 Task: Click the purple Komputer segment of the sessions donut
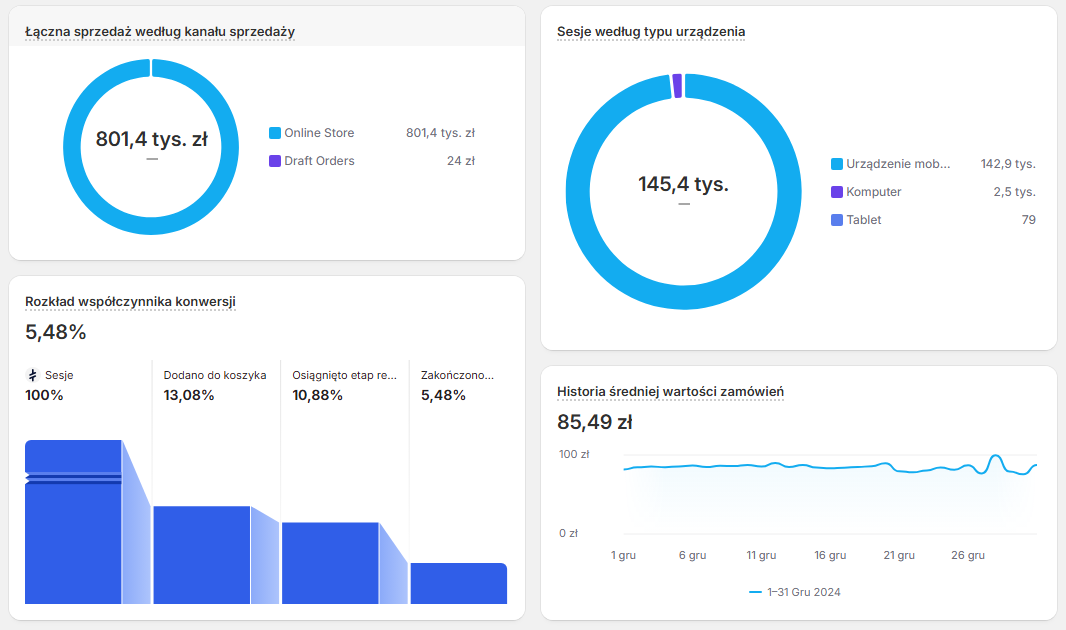coord(677,86)
